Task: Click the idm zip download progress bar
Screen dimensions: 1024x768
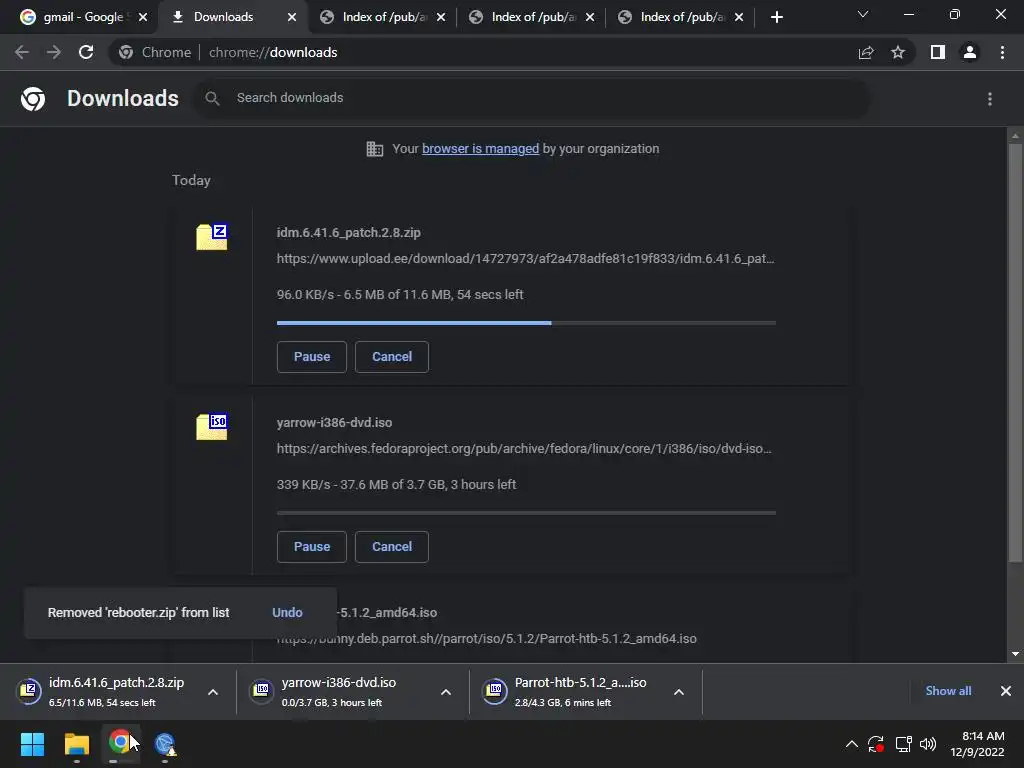Action: (526, 323)
